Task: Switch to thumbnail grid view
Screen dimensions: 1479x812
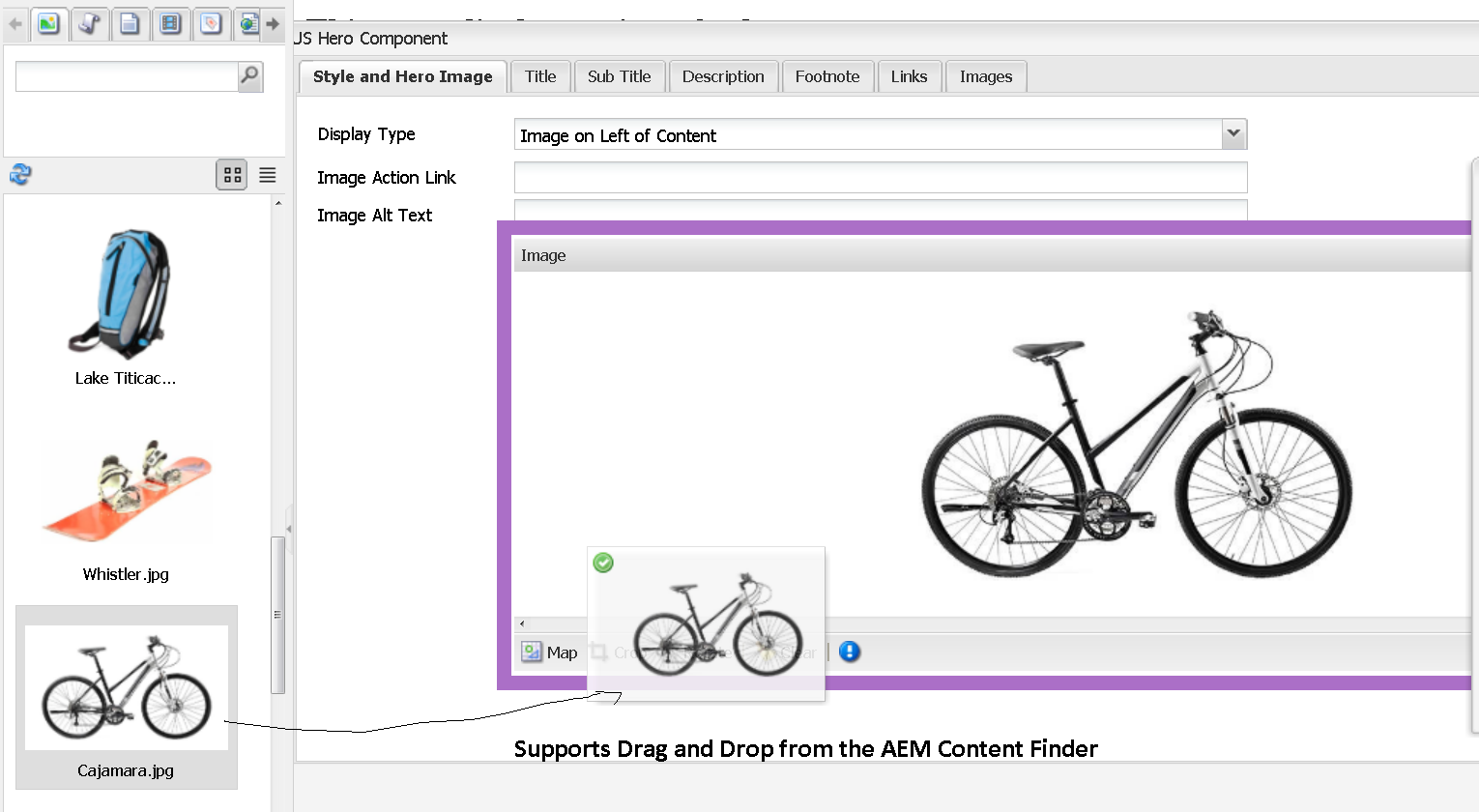Action: tap(232, 175)
